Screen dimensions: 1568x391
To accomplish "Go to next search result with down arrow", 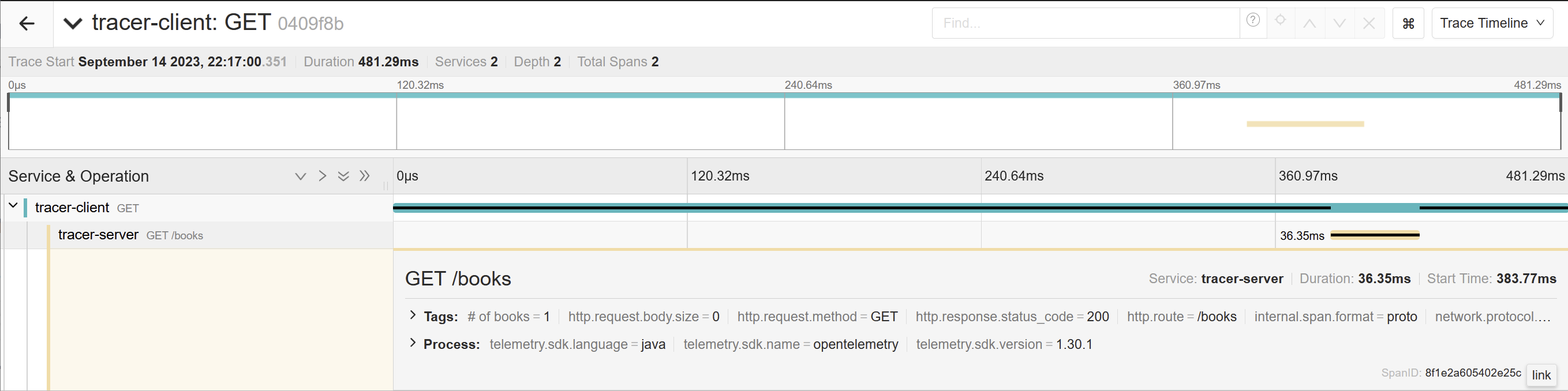I will click(1339, 24).
